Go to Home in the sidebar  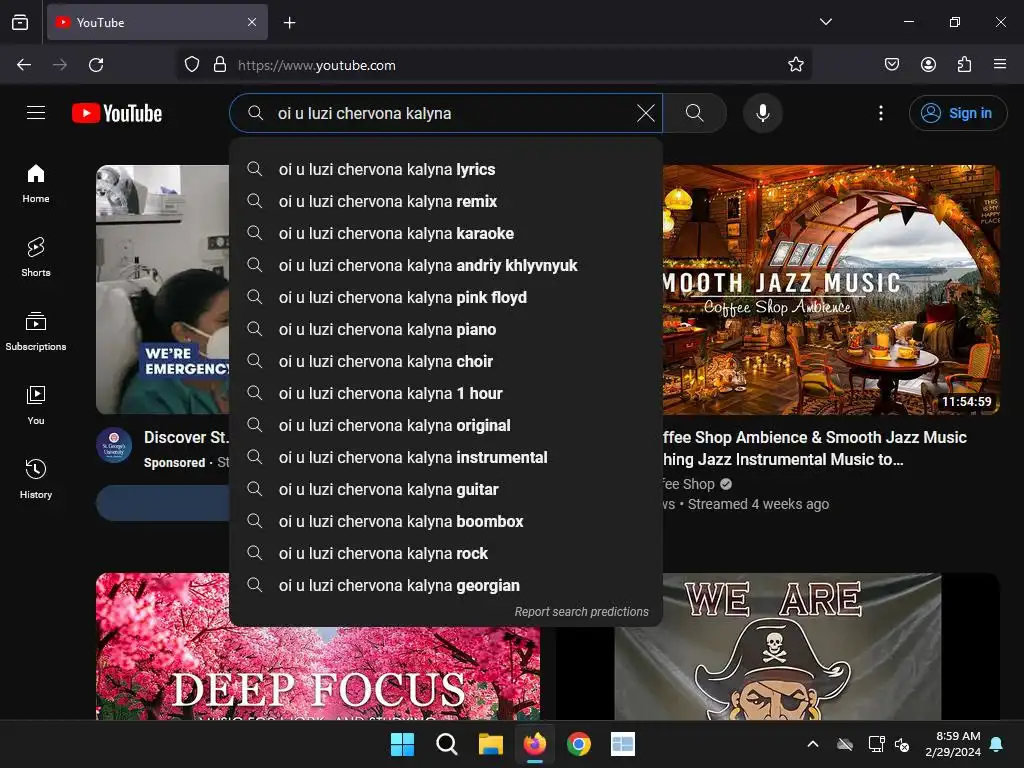coord(36,184)
